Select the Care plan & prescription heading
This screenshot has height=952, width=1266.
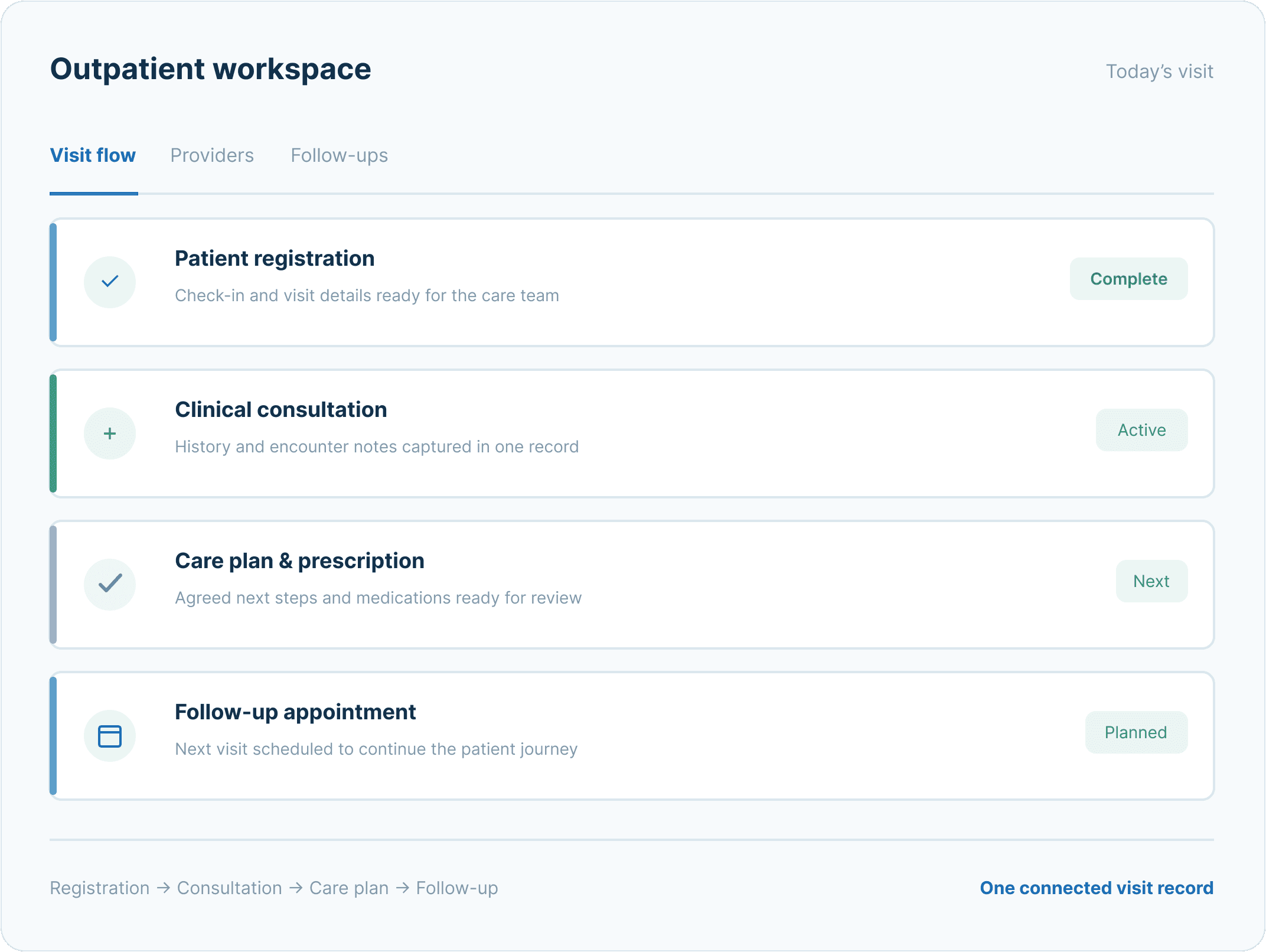pos(300,561)
